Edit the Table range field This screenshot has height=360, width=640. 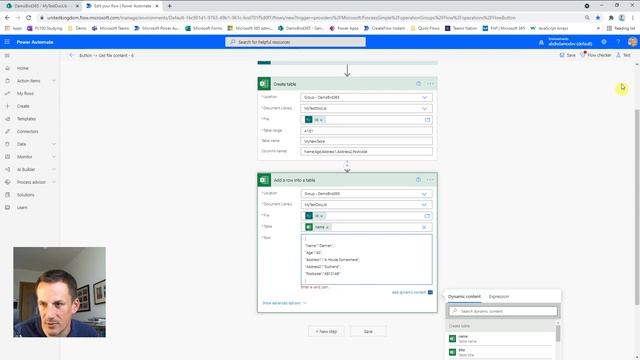click(367, 131)
